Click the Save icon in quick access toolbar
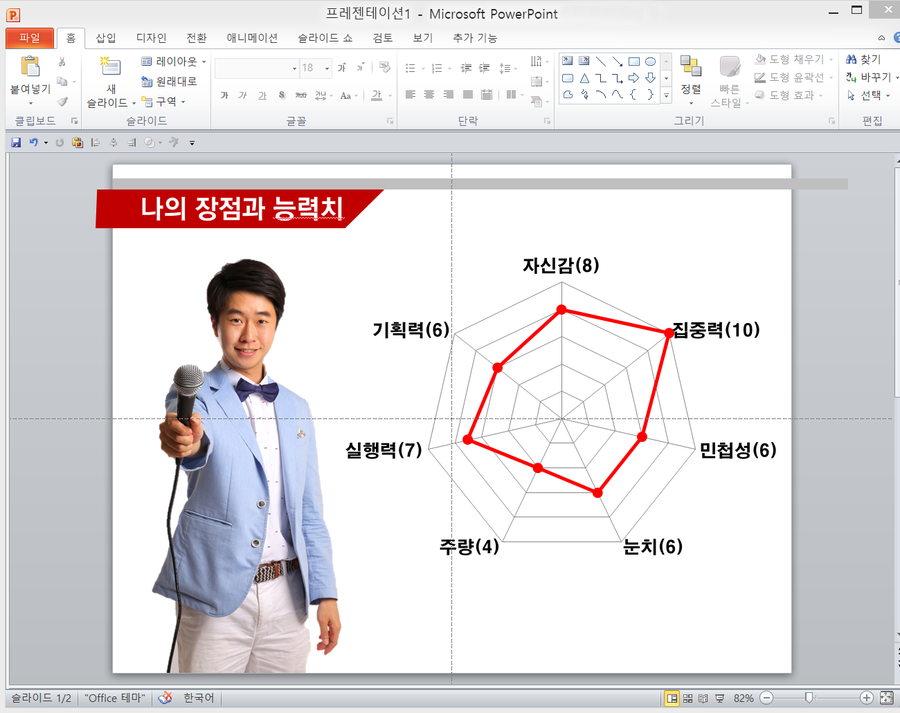900x713 pixels. tap(16, 143)
